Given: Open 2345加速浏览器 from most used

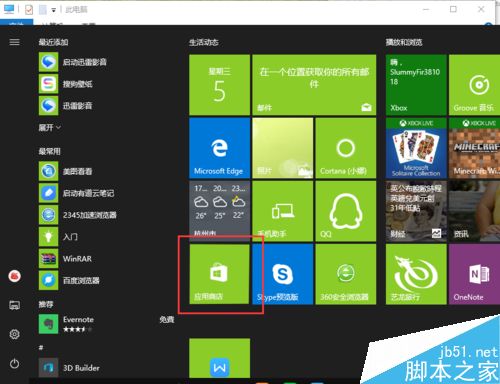Looking at the screenshot, I should [78, 215].
